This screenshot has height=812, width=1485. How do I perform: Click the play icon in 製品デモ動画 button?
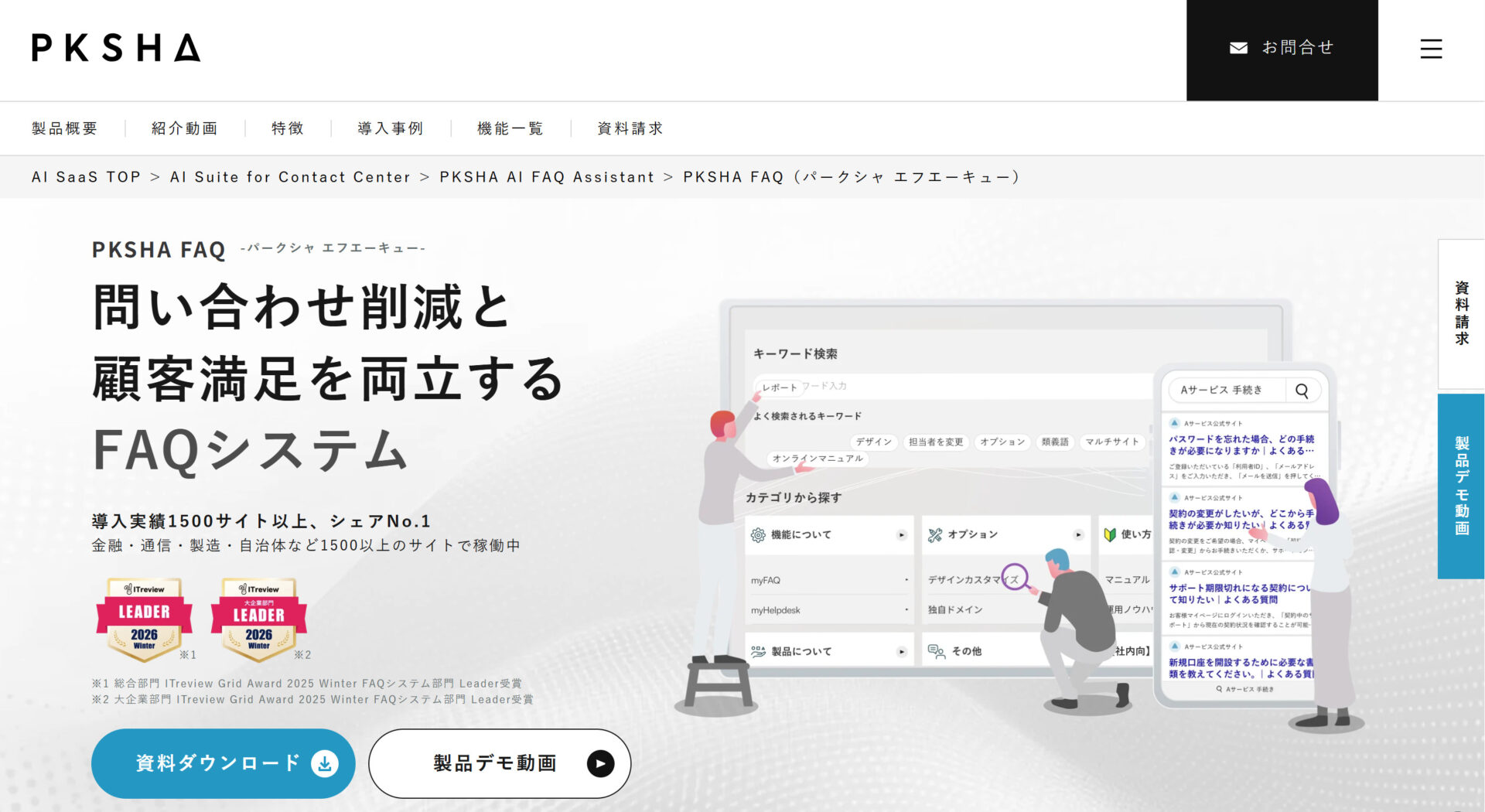click(600, 763)
